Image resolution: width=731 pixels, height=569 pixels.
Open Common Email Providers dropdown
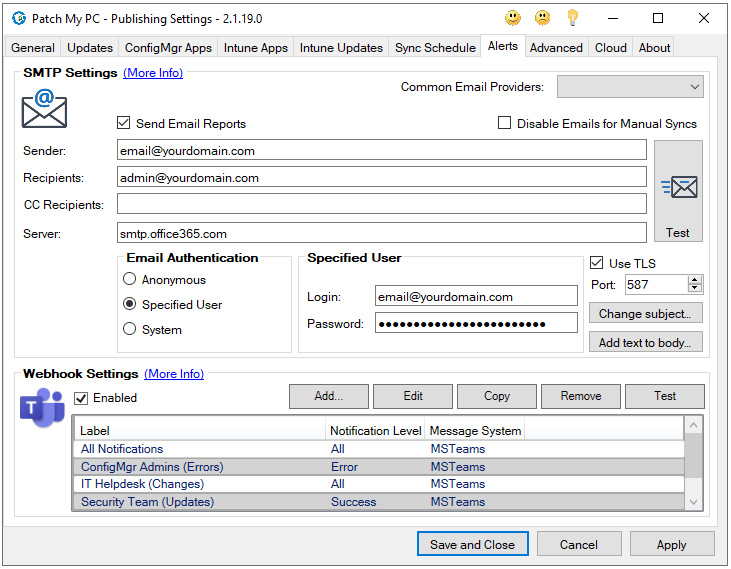click(x=630, y=87)
